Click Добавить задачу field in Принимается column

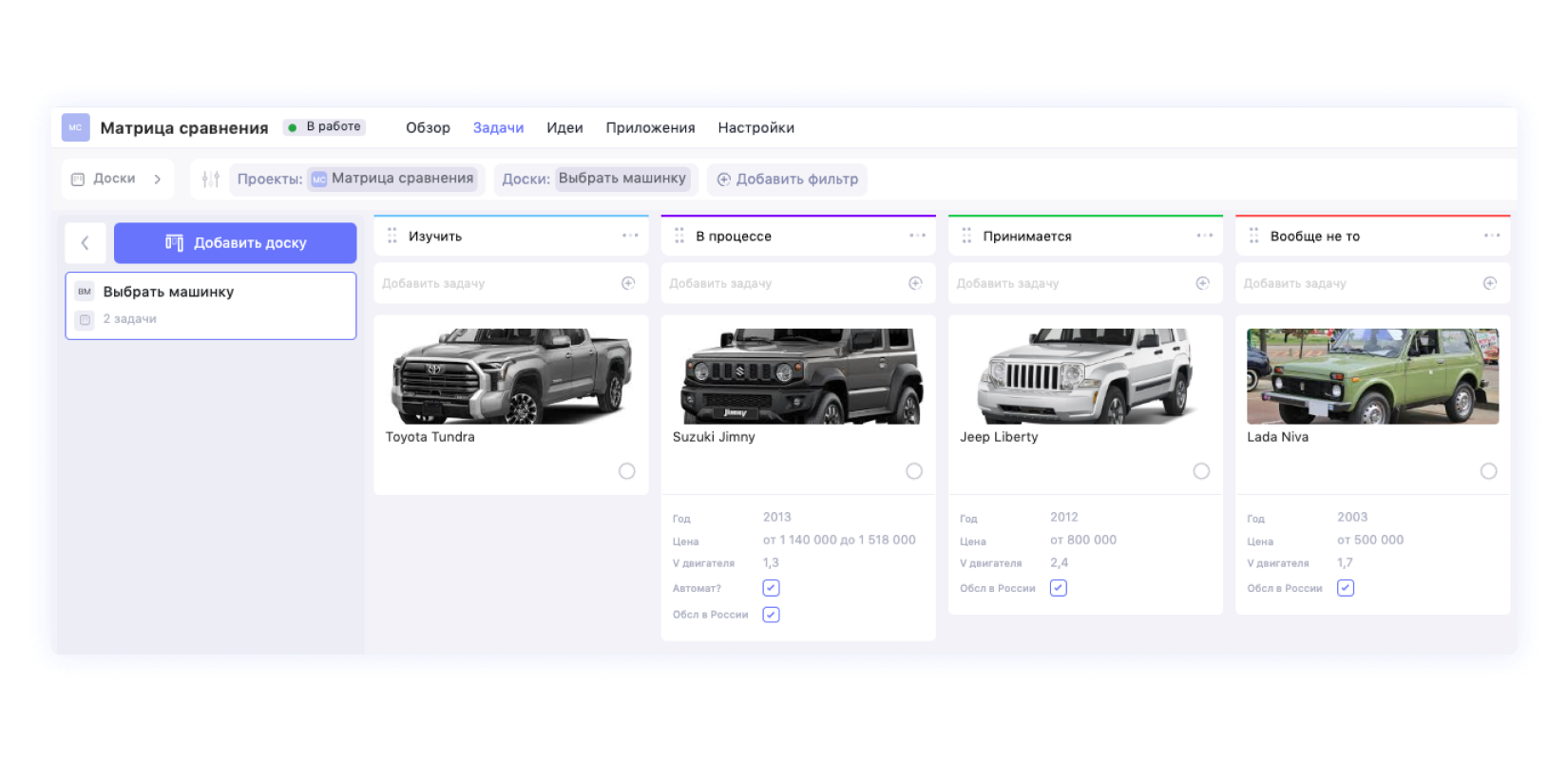coord(1085,283)
